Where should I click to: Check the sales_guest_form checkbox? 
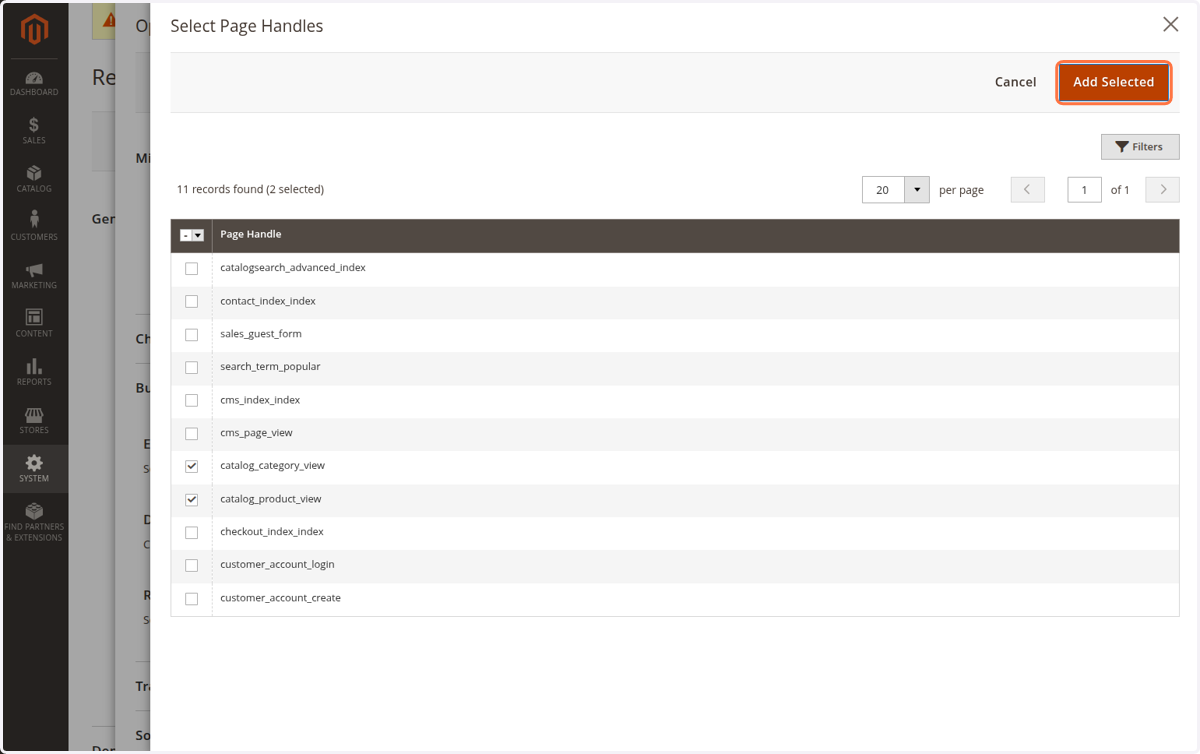pos(191,334)
